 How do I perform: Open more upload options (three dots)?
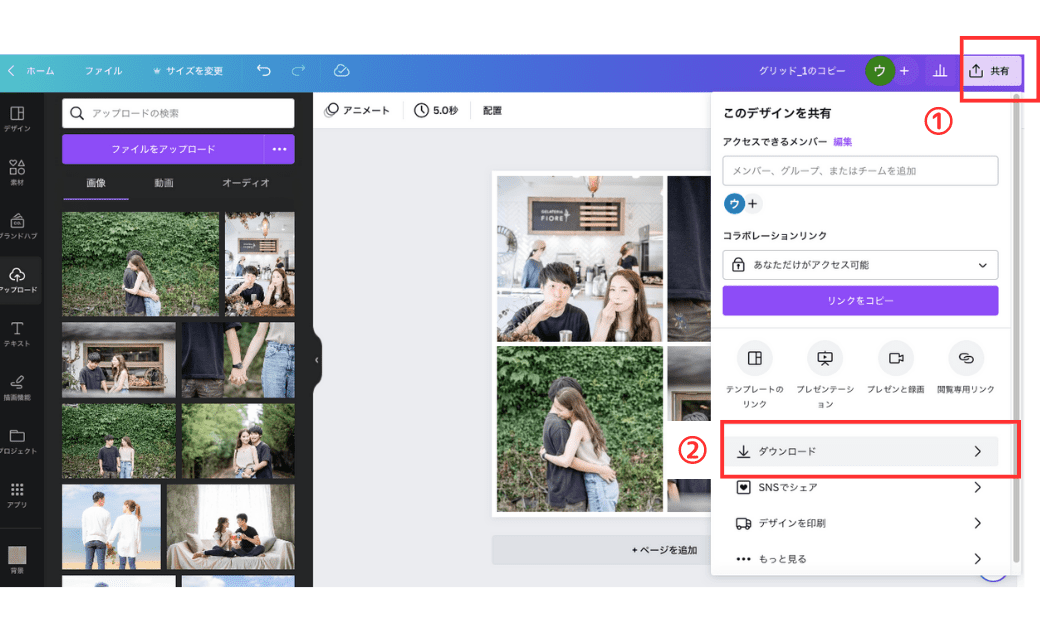(279, 149)
